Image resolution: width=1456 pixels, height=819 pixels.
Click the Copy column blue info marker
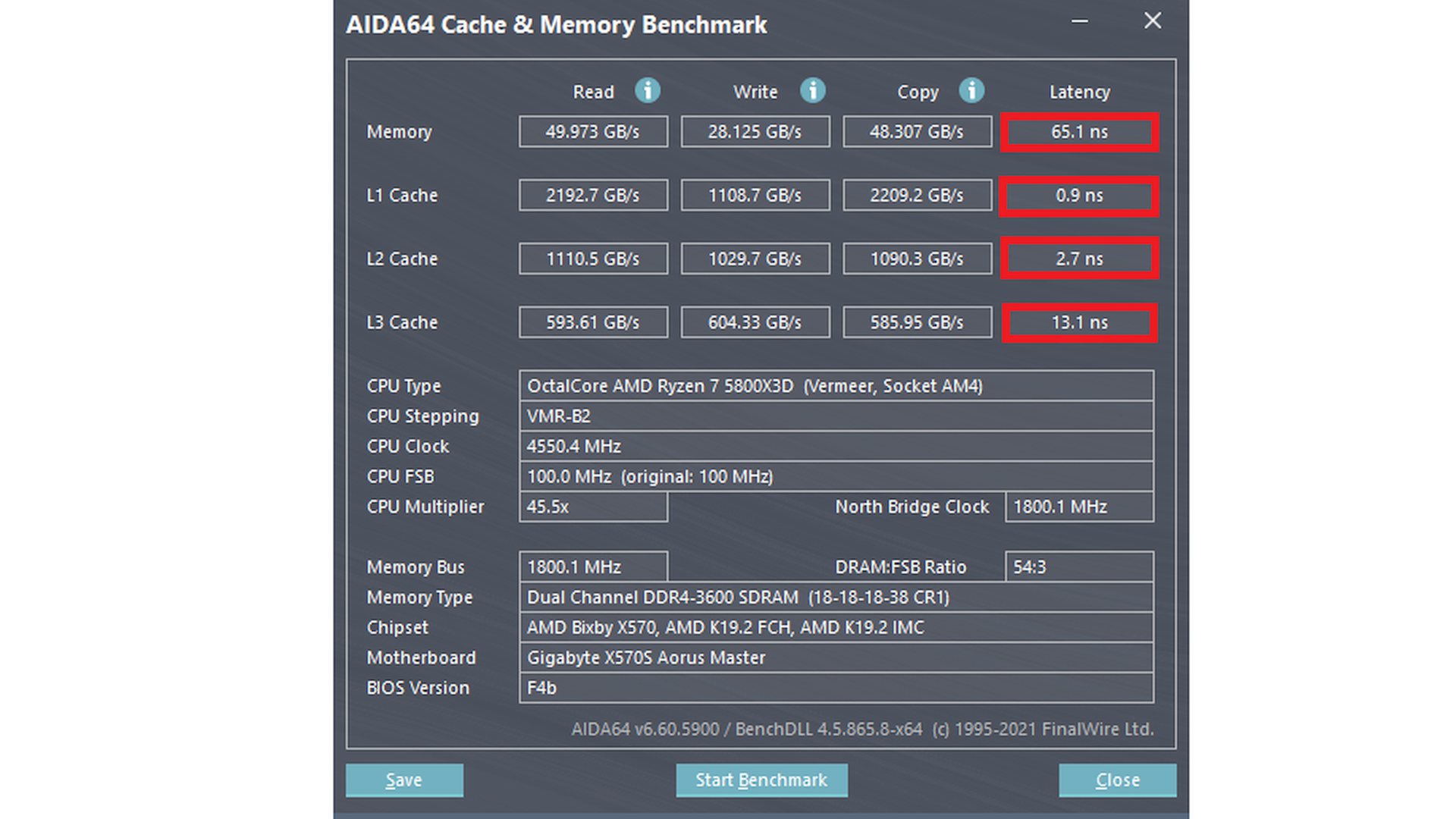coord(971,91)
